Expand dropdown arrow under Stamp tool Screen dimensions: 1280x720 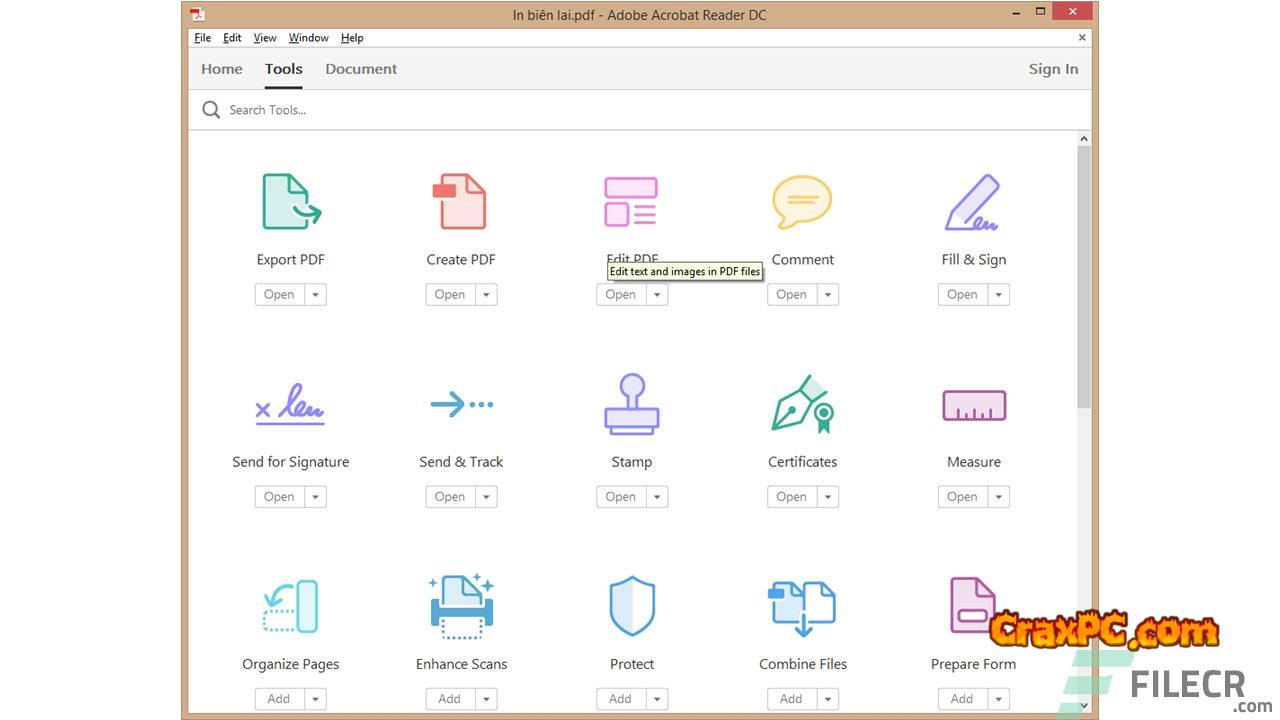[657, 497]
